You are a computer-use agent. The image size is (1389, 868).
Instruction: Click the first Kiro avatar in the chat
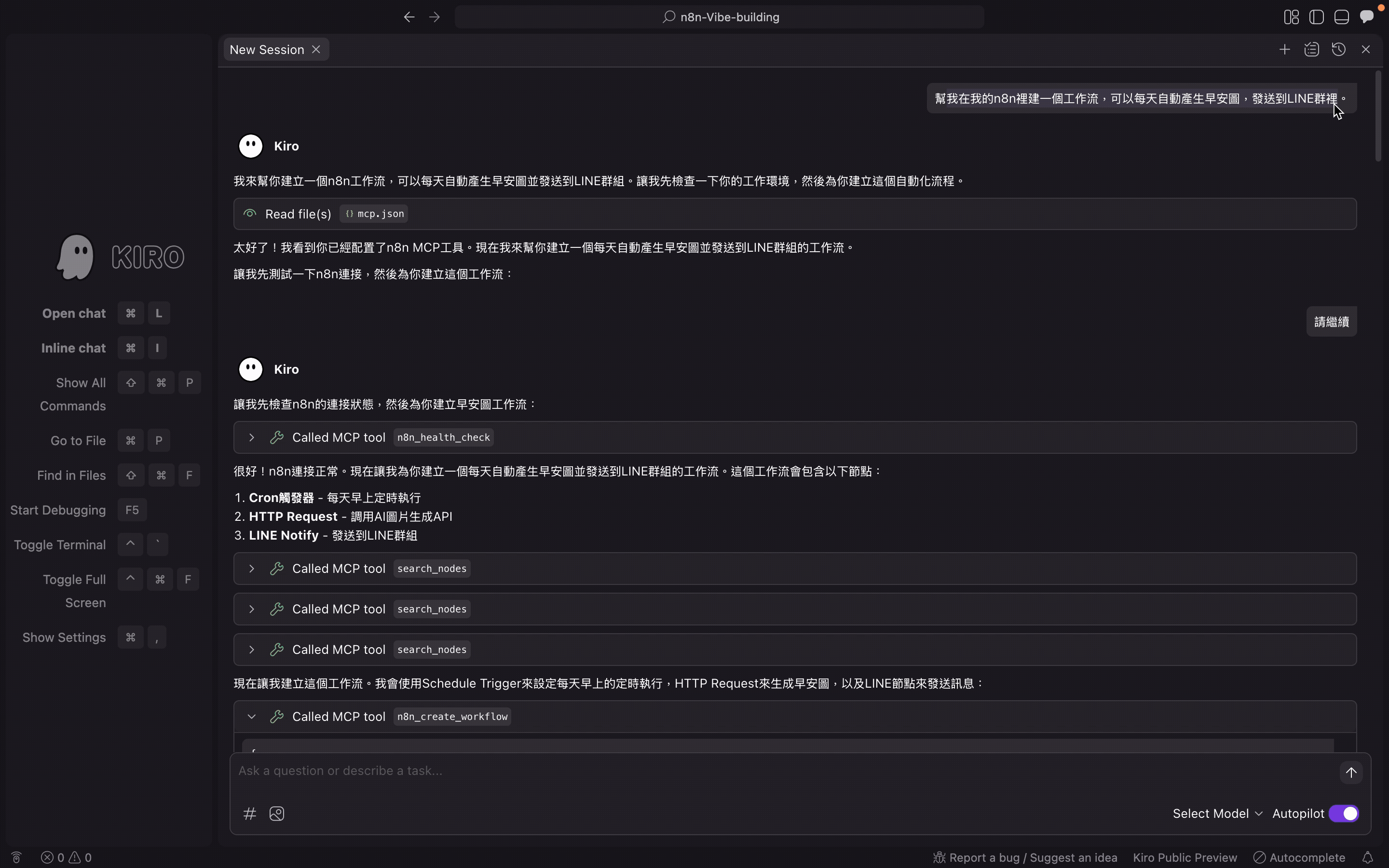click(x=251, y=147)
